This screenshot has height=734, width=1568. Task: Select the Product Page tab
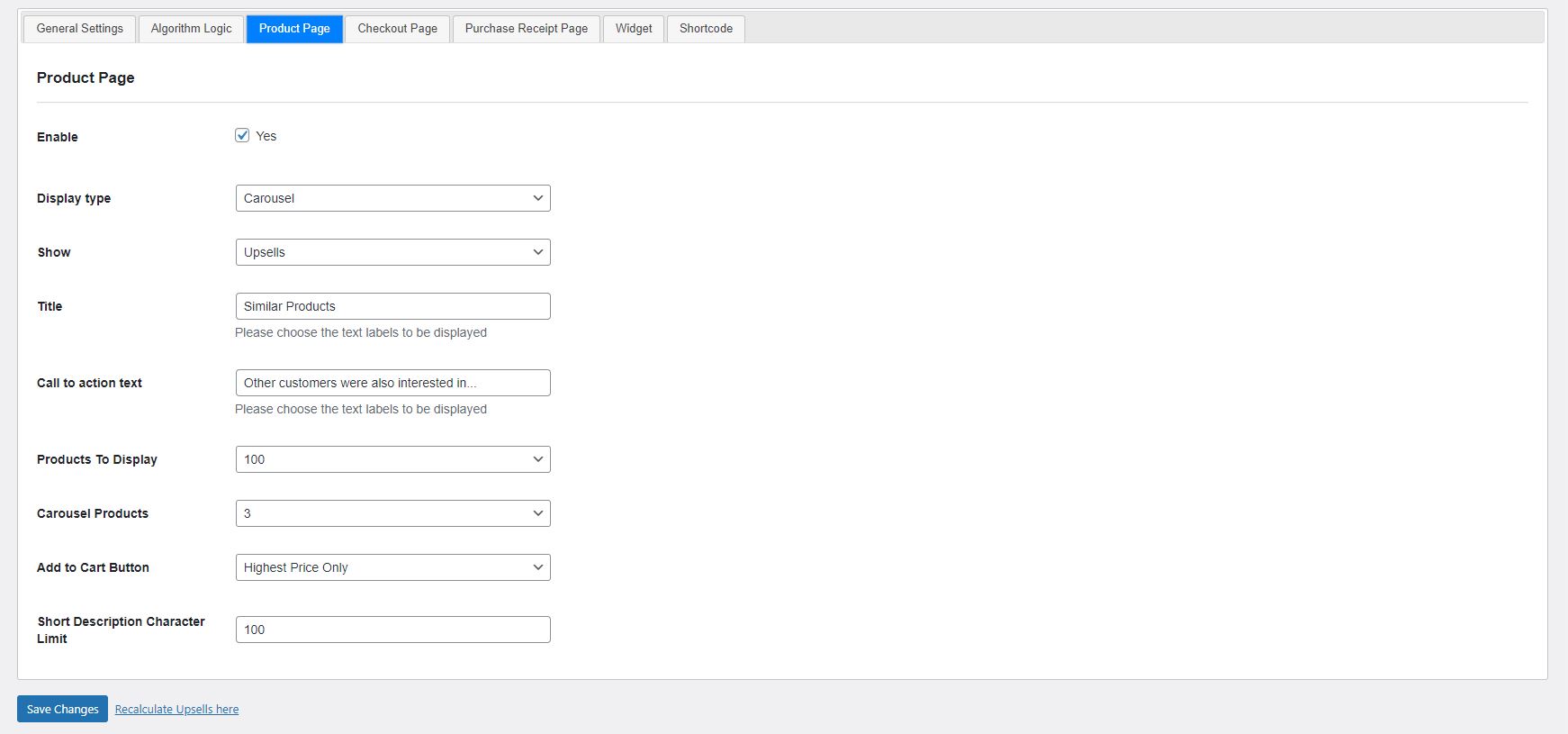point(294,29)
